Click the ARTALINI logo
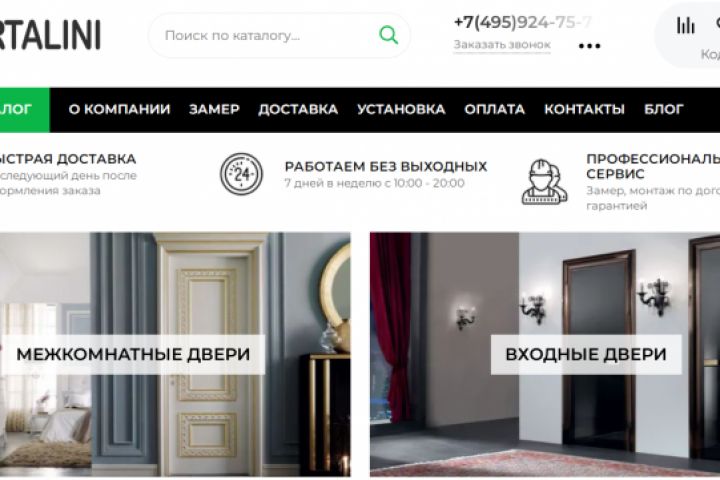 [x=50, y=35]
